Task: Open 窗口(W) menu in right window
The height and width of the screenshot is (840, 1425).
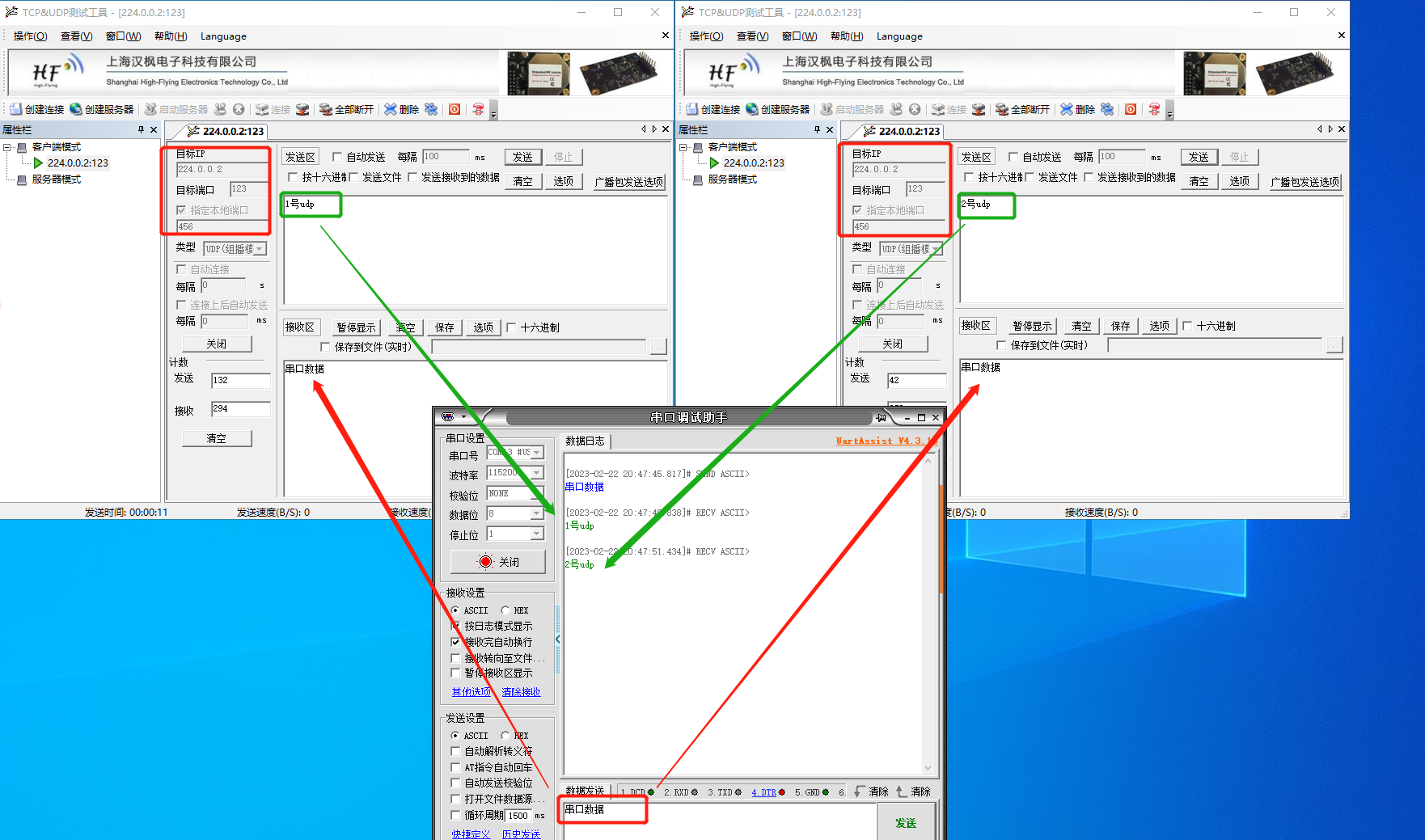Action: click(x=799, y=36)
